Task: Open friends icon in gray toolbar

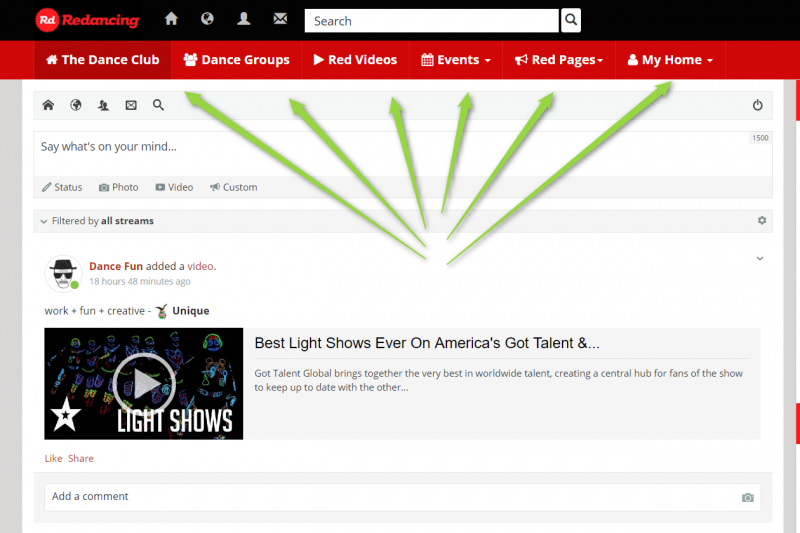Action: coord(104,105)
